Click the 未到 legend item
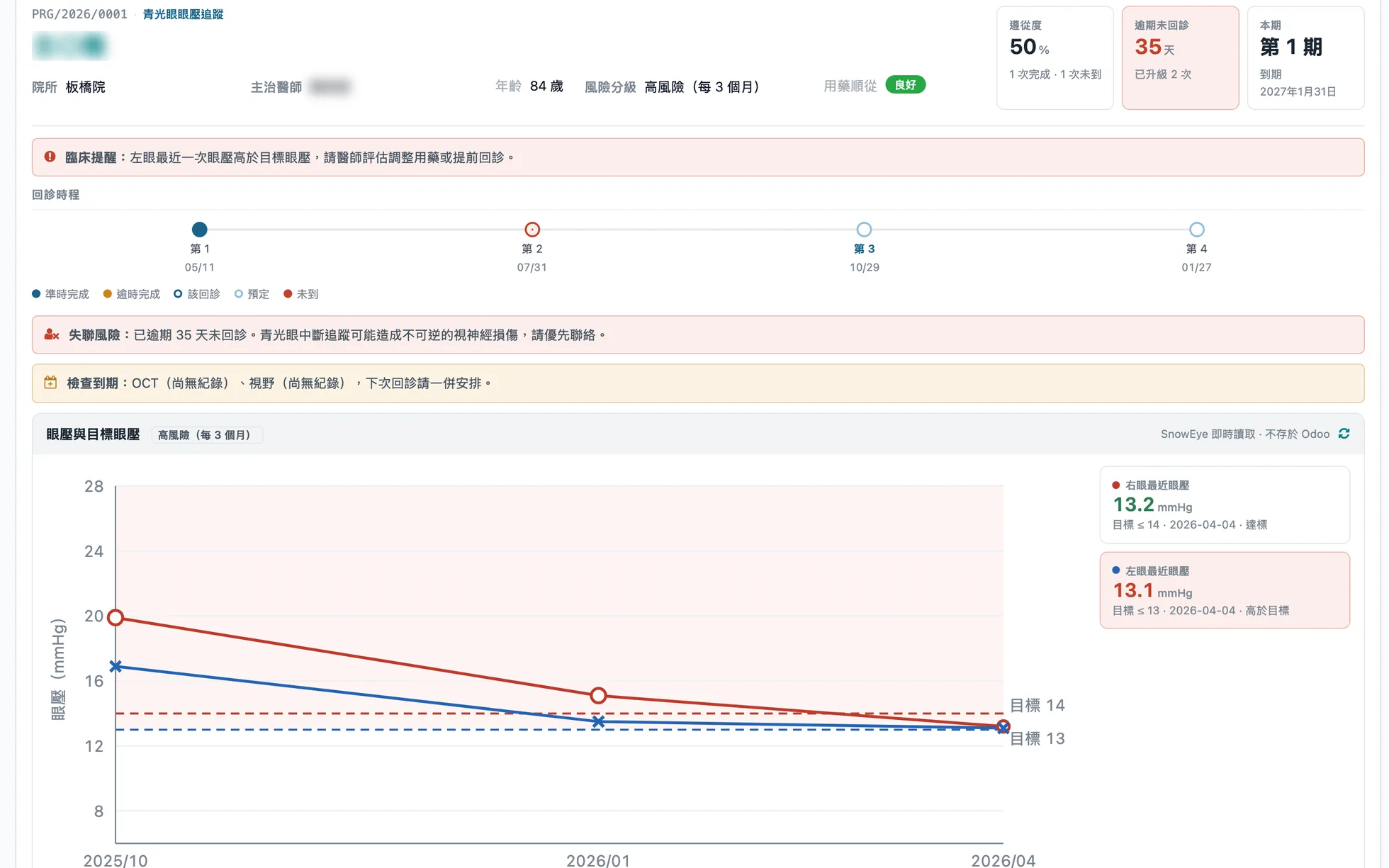This screenshot has height=868, width=1389. click(x=301, y=294)
